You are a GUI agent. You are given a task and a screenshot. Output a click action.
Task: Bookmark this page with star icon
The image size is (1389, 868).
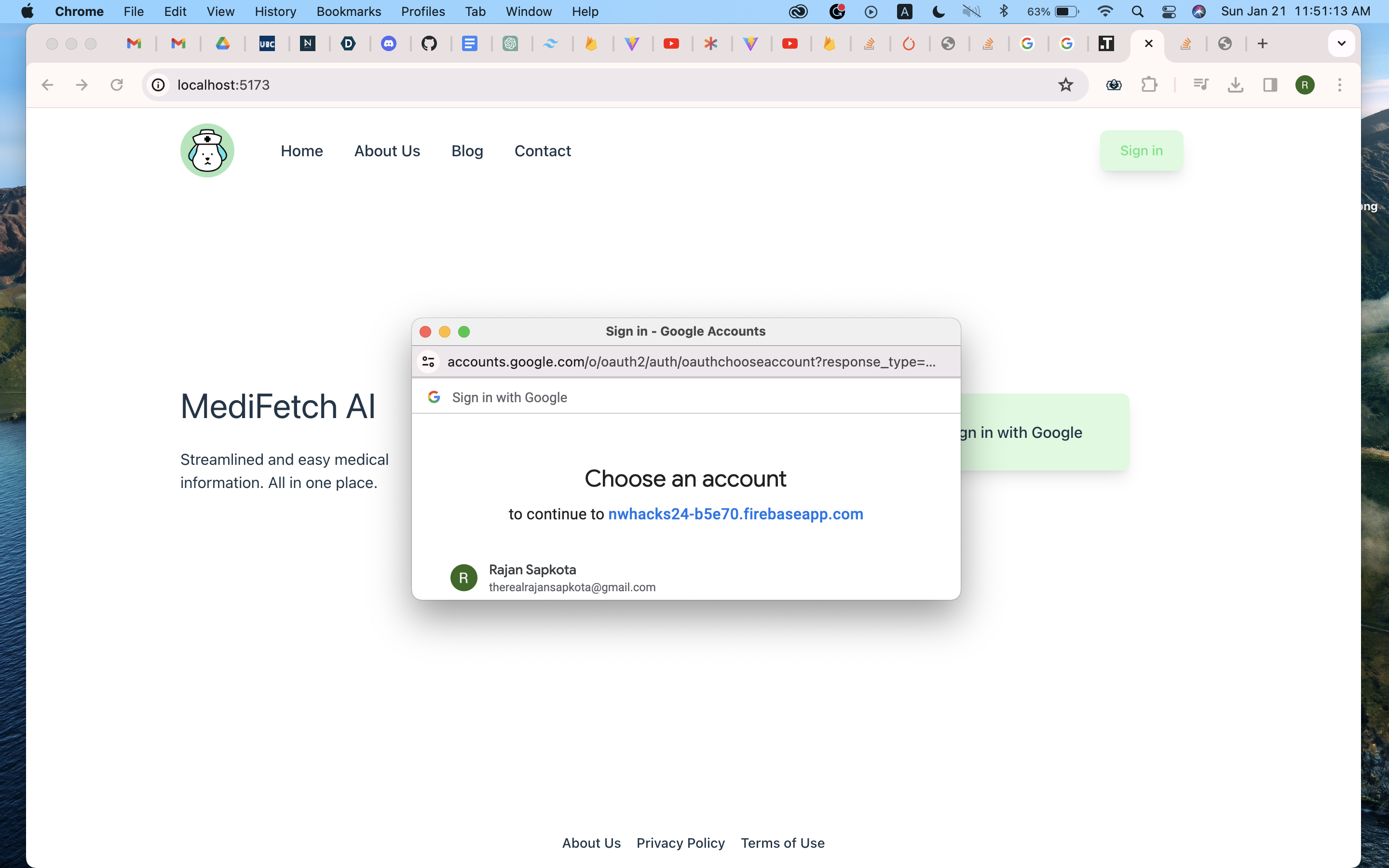click(1065, 85)
